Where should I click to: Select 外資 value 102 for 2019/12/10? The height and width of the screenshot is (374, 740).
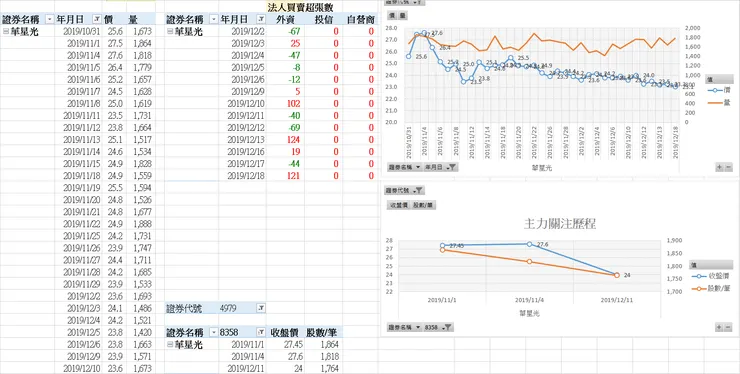click(285, 104)
